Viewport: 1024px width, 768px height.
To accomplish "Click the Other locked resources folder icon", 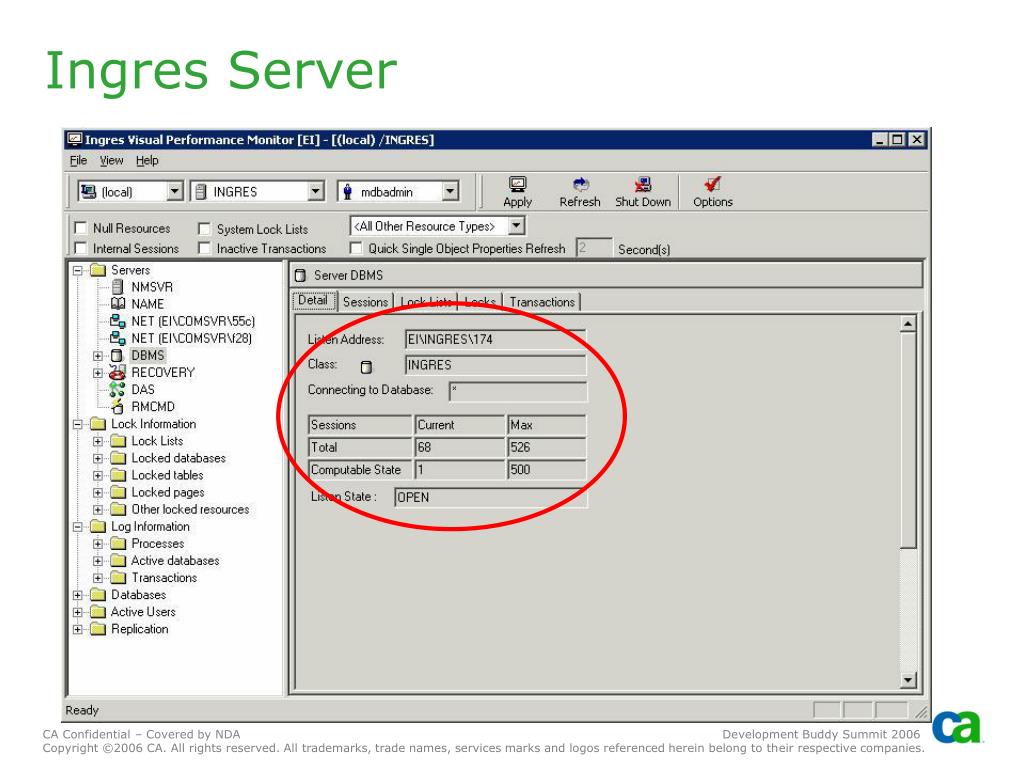I will (x=118, y=509).
